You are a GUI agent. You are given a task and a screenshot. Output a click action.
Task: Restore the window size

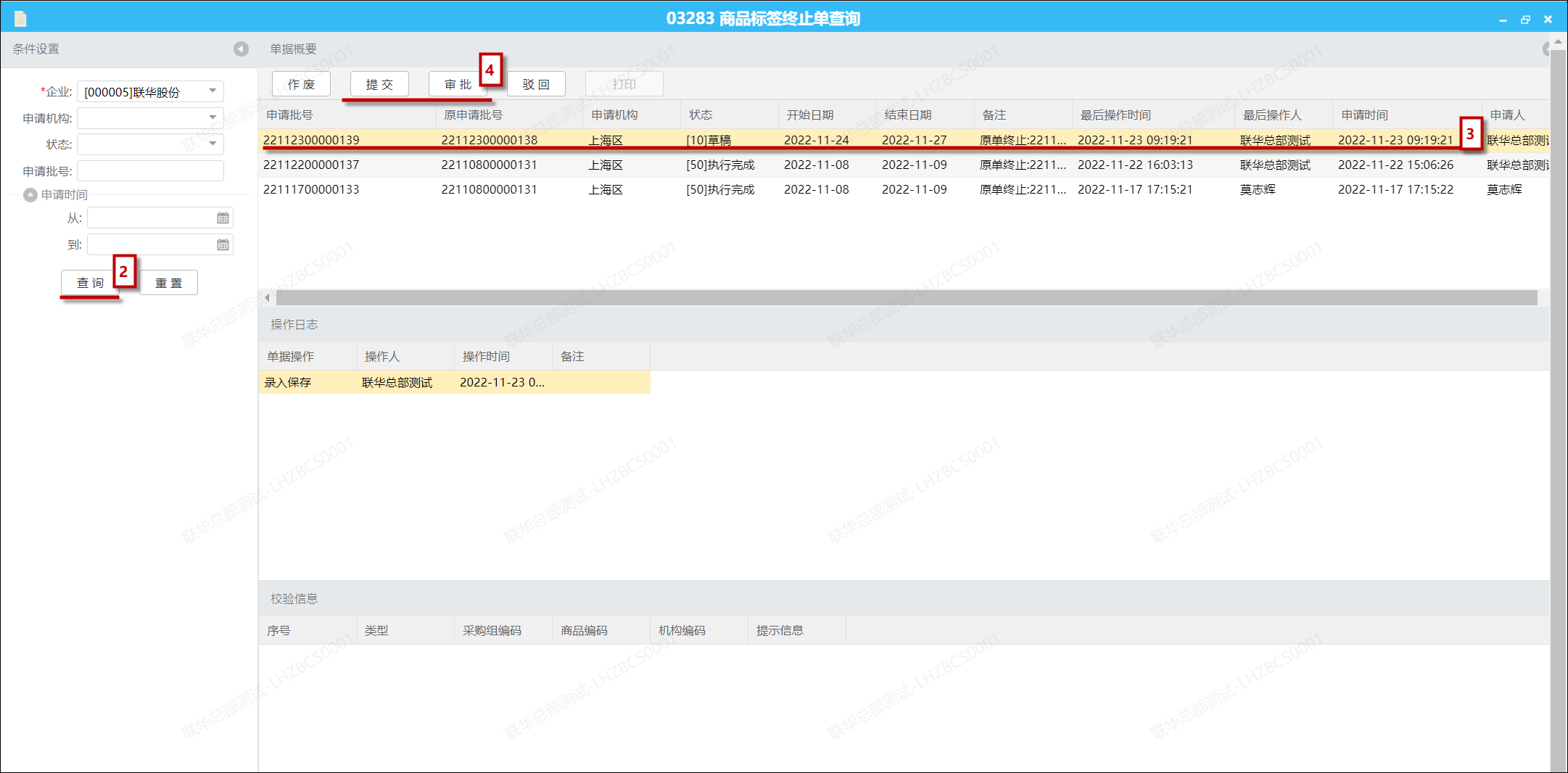[x=1525, y=20]
